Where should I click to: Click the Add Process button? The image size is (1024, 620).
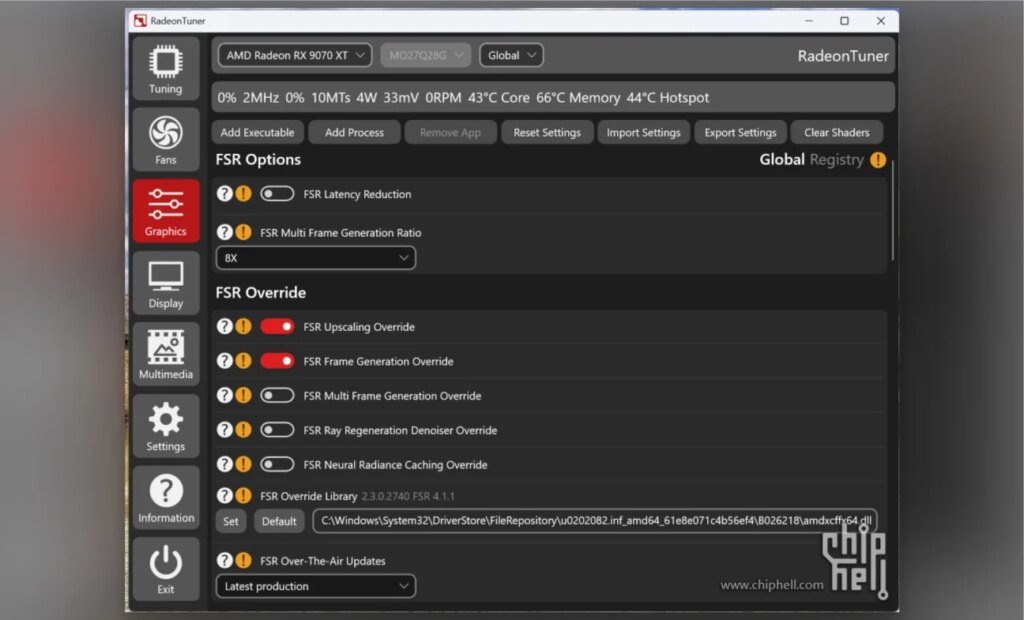coord(354,133)
